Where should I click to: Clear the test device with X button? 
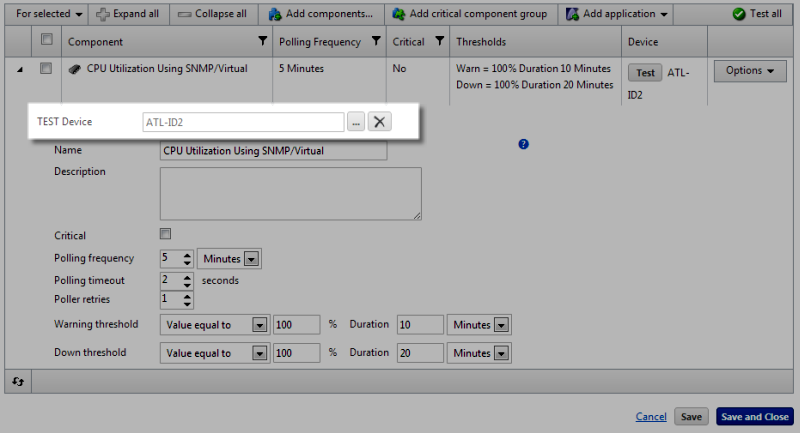[380, 122]
